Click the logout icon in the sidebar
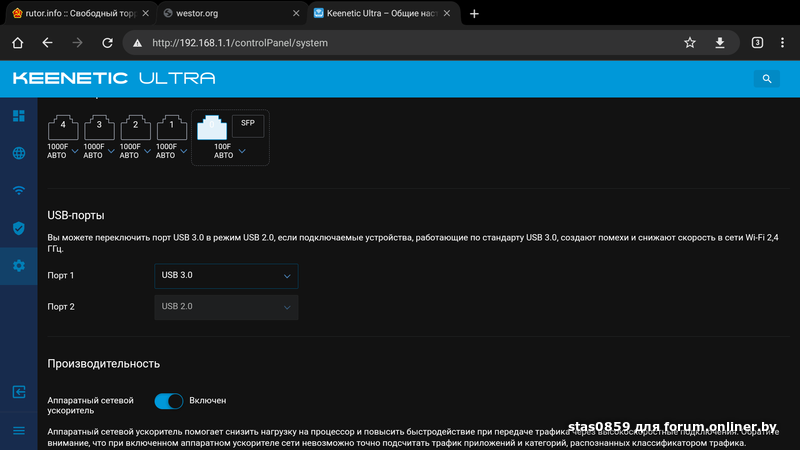This screenshot has width=800, height=450. point(19,392)
